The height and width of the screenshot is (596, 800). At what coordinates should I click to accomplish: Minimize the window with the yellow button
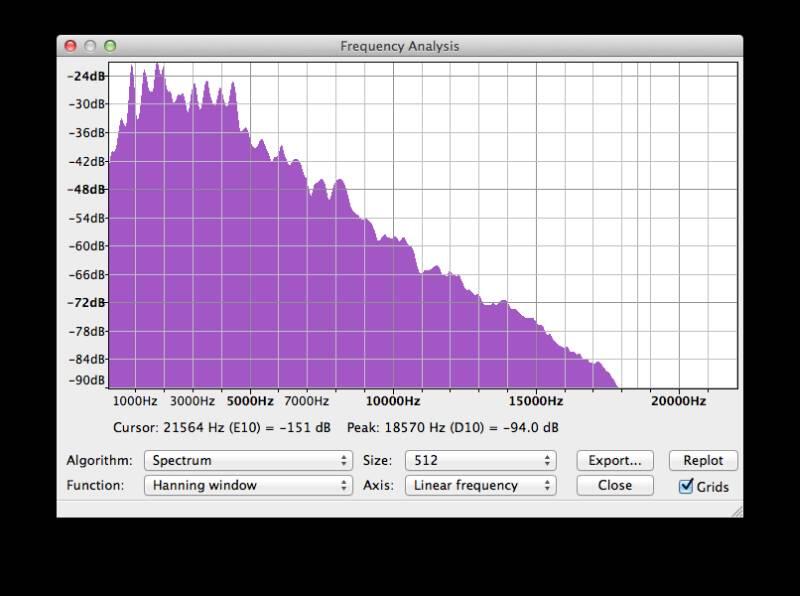(x=90, y=46)
